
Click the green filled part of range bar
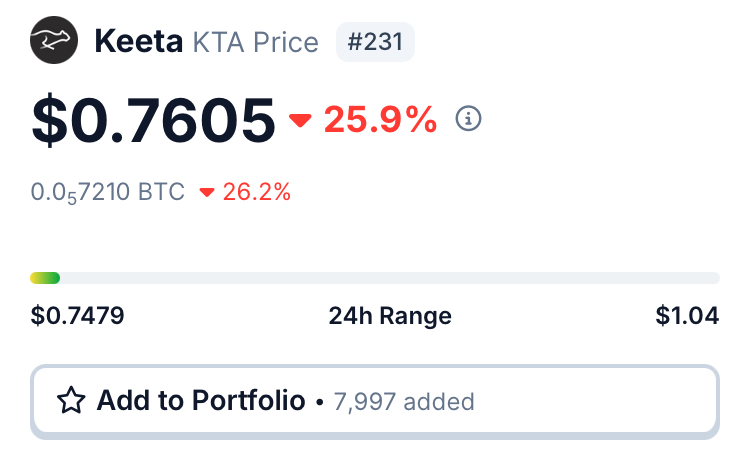coord(45,278)
